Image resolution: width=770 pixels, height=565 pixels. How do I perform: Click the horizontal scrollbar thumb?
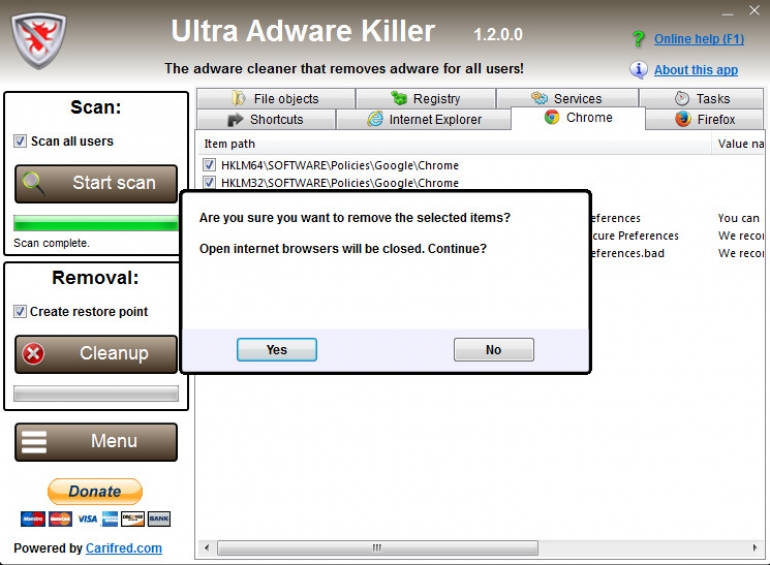tap(377, 547)
